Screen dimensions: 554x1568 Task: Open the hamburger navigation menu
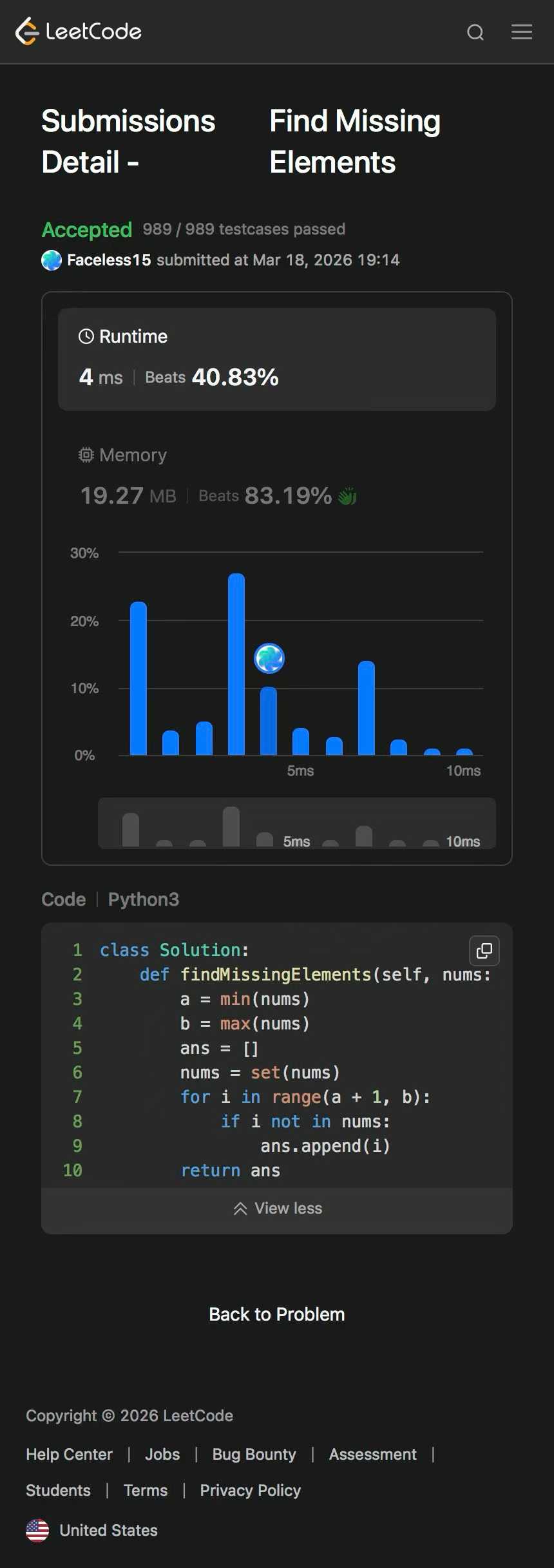pos(522,32)
